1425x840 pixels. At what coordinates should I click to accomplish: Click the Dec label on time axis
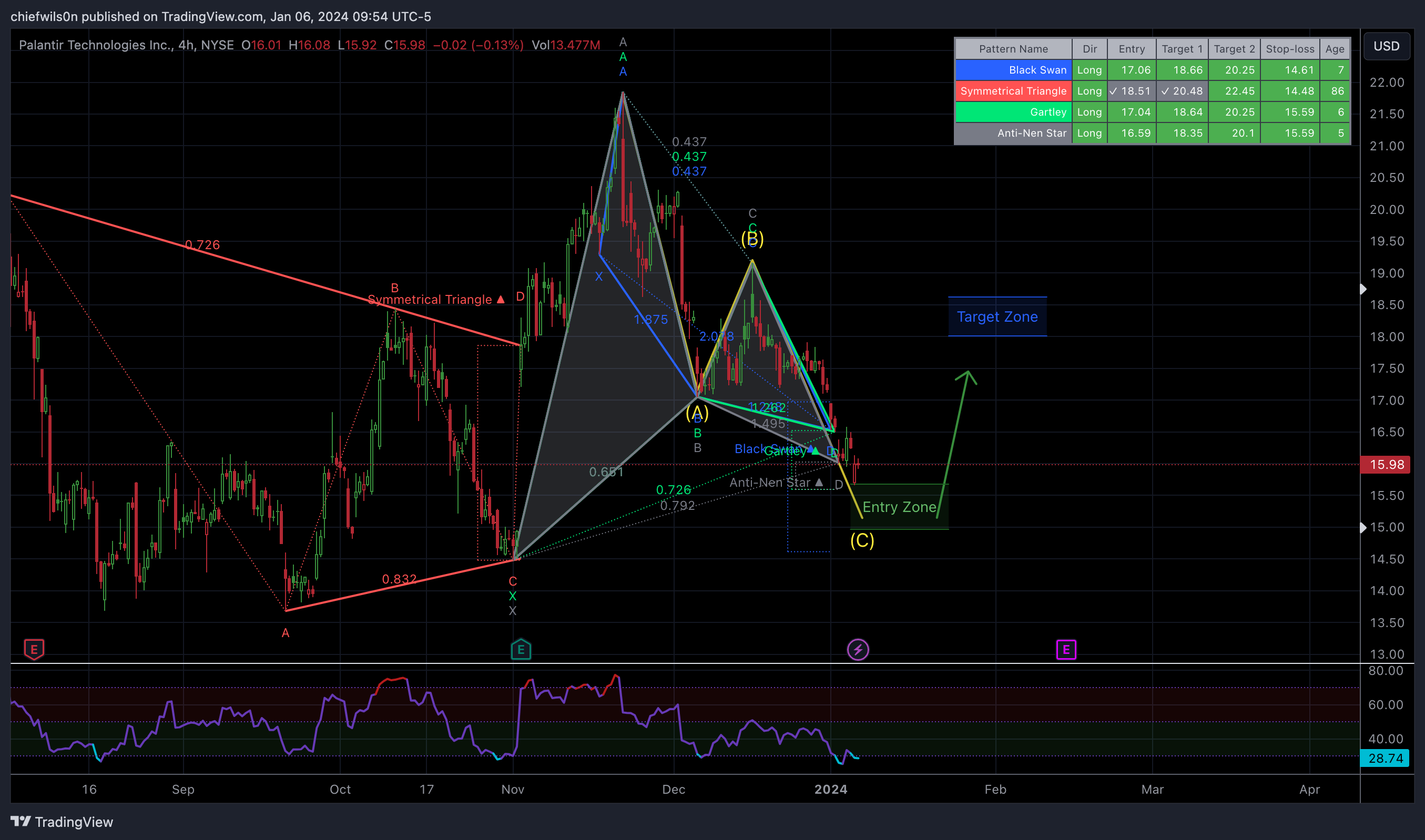point(674,790)
